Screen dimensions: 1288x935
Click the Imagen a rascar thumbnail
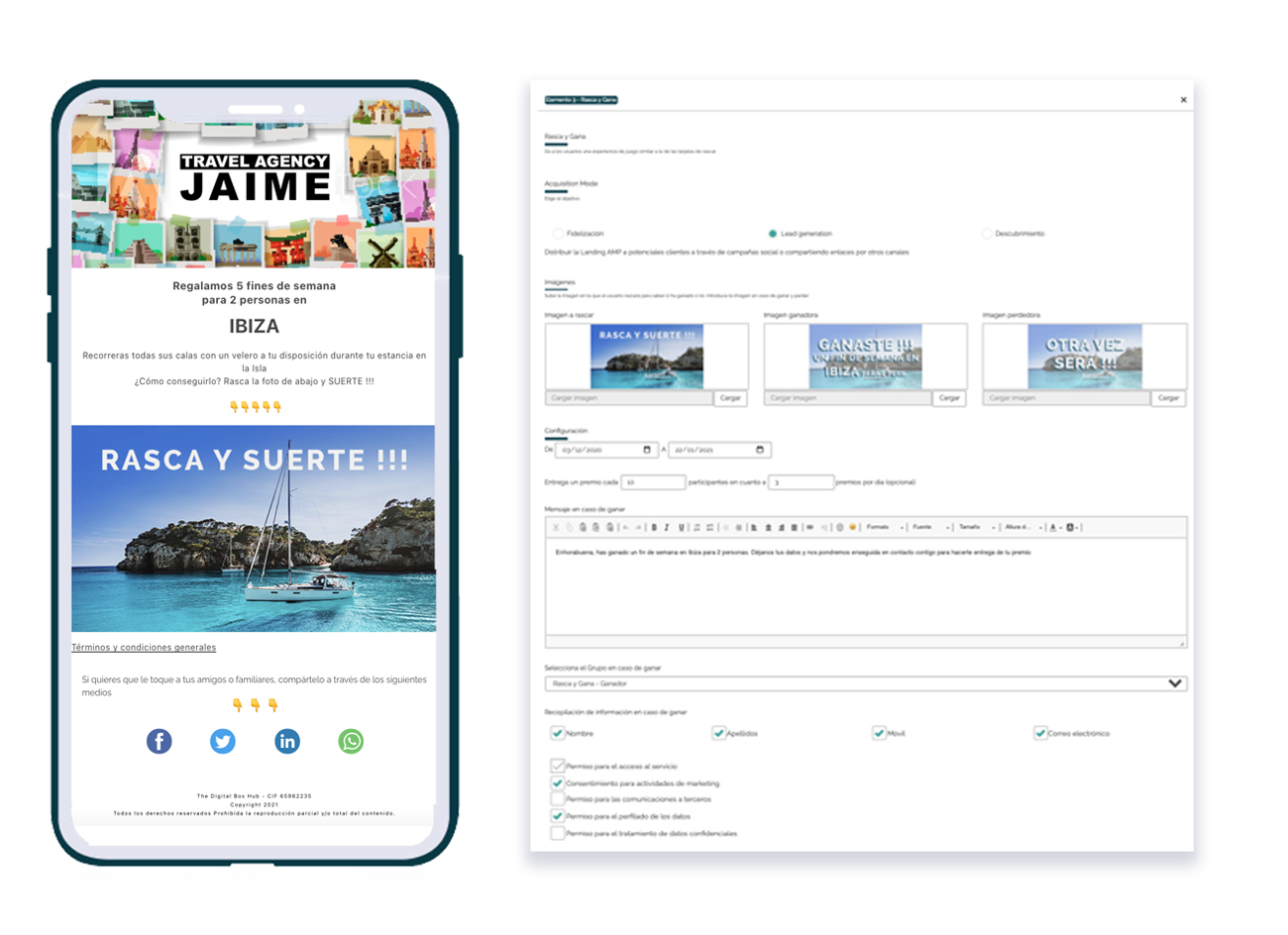pyautogui.click(x=647, y=357)
